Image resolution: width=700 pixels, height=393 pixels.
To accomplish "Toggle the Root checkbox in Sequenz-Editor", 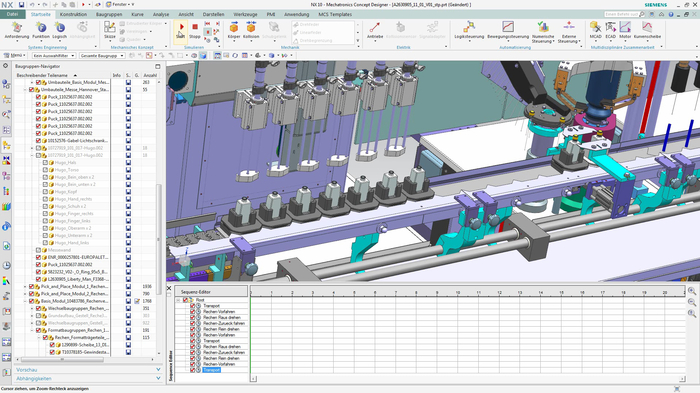I will (x=185, y=300).
